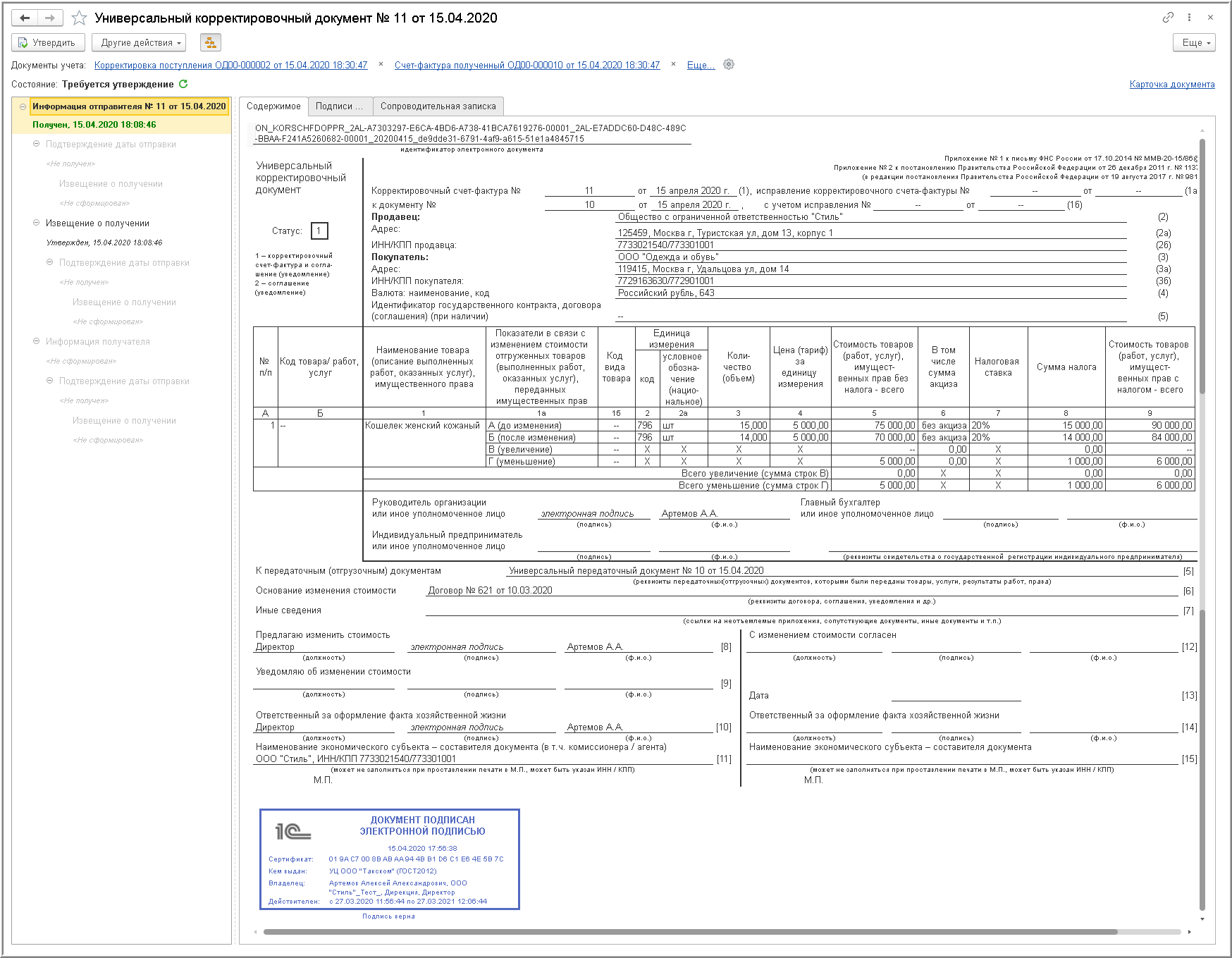Switch to the Подписи tab
The image size is (1232, 958).
tap(340, 106)
